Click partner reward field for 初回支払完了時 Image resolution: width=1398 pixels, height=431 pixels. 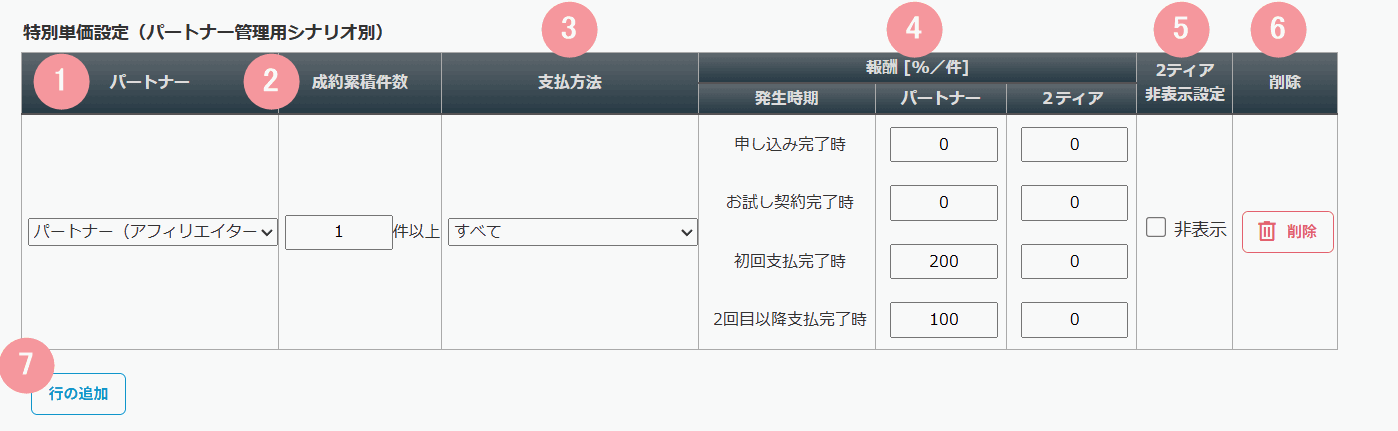tap(943, 261)
